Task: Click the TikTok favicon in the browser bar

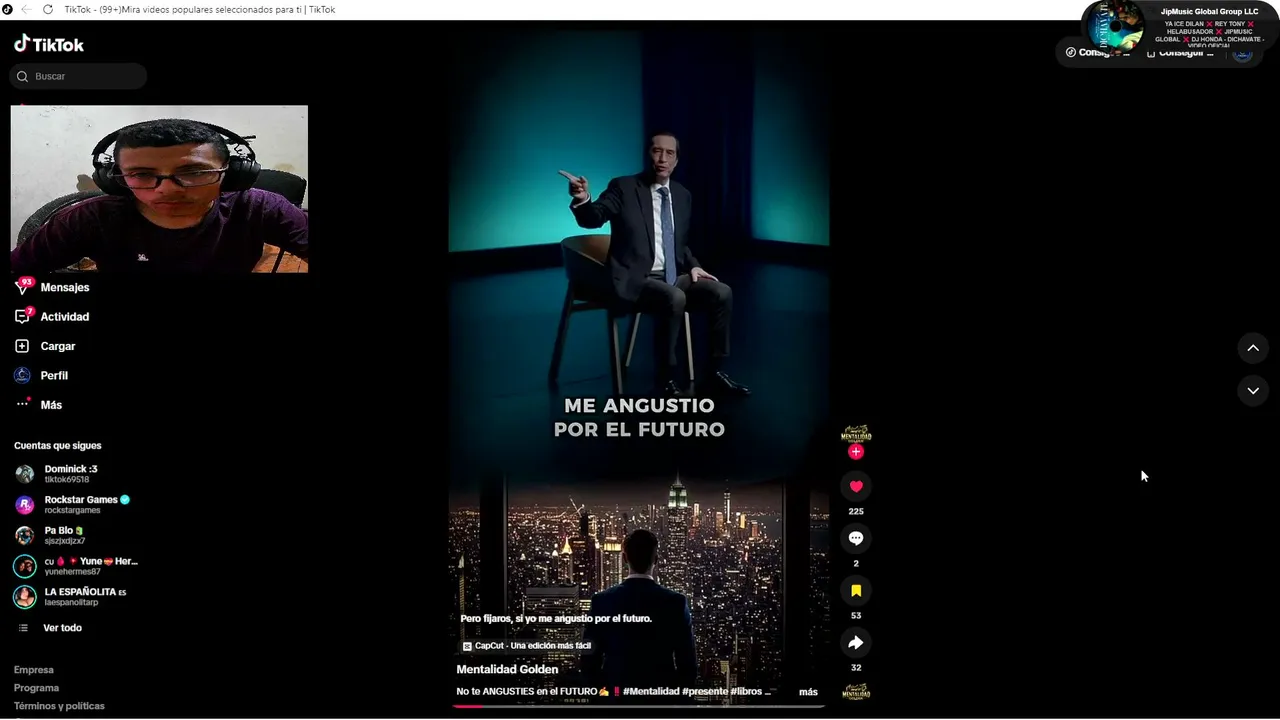Action: [7, 9]
